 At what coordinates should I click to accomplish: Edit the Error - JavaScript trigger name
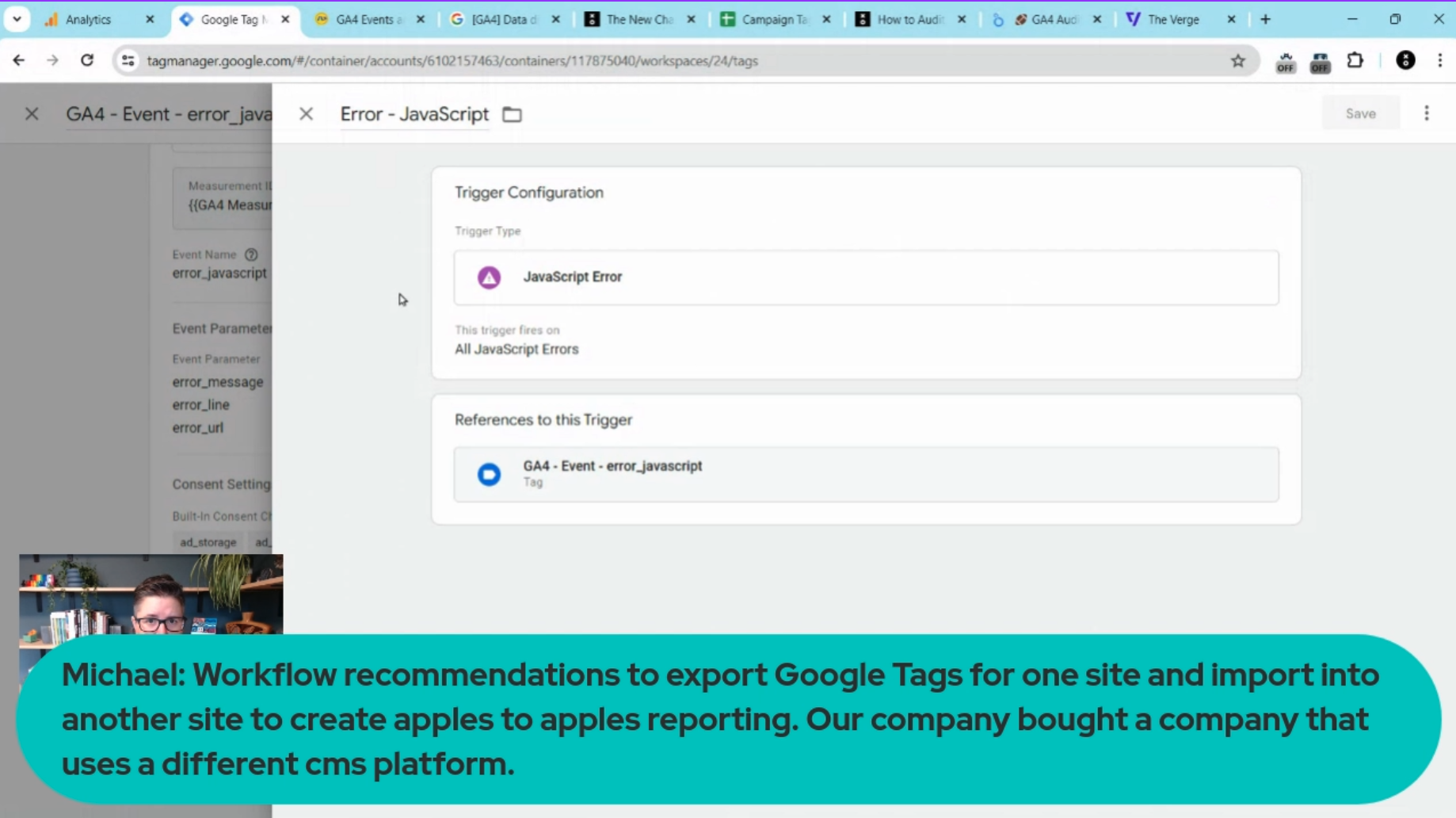pos(414,114)
